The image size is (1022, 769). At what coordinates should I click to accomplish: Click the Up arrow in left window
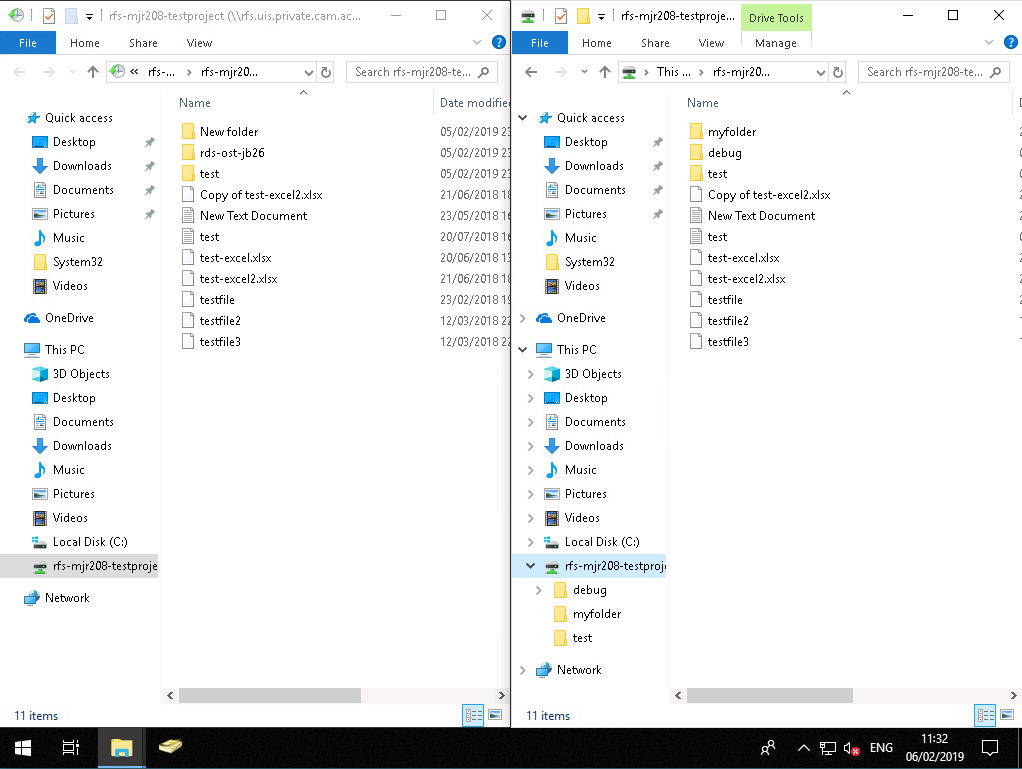click(x=93, y=72)
